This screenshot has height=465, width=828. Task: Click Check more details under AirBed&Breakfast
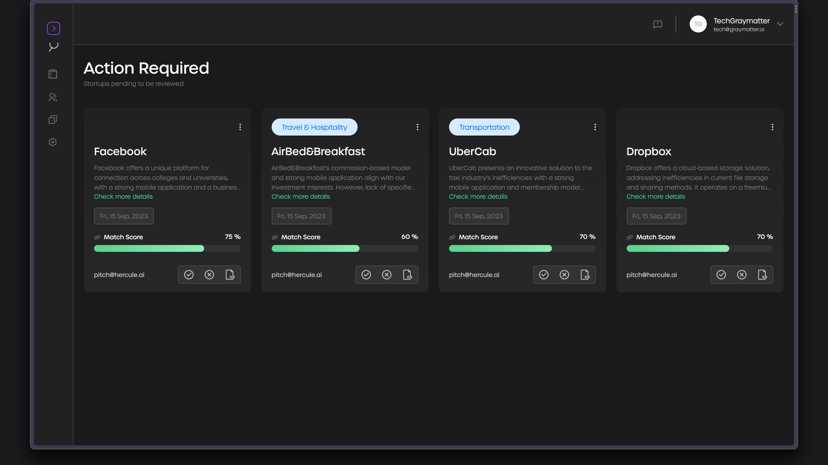300,196
